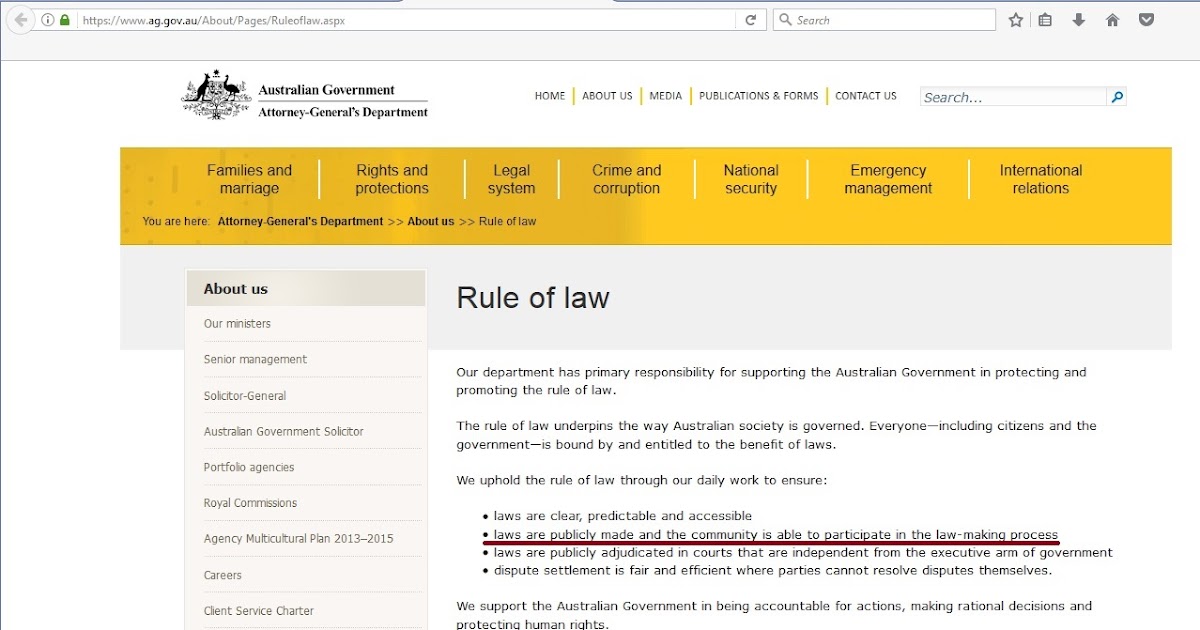Save the page to Pocket
Image resolution: width=1200 pixels, height=630 pixels.
tap(1145, 19)
